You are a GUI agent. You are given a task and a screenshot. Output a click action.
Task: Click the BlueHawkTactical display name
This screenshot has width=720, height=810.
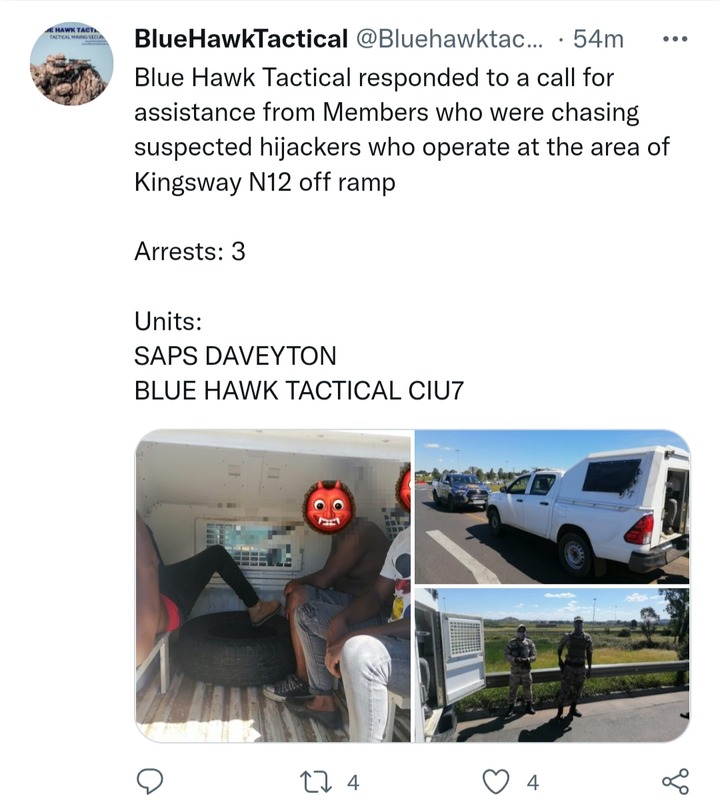pyautogui.click(x=241, y=39)
